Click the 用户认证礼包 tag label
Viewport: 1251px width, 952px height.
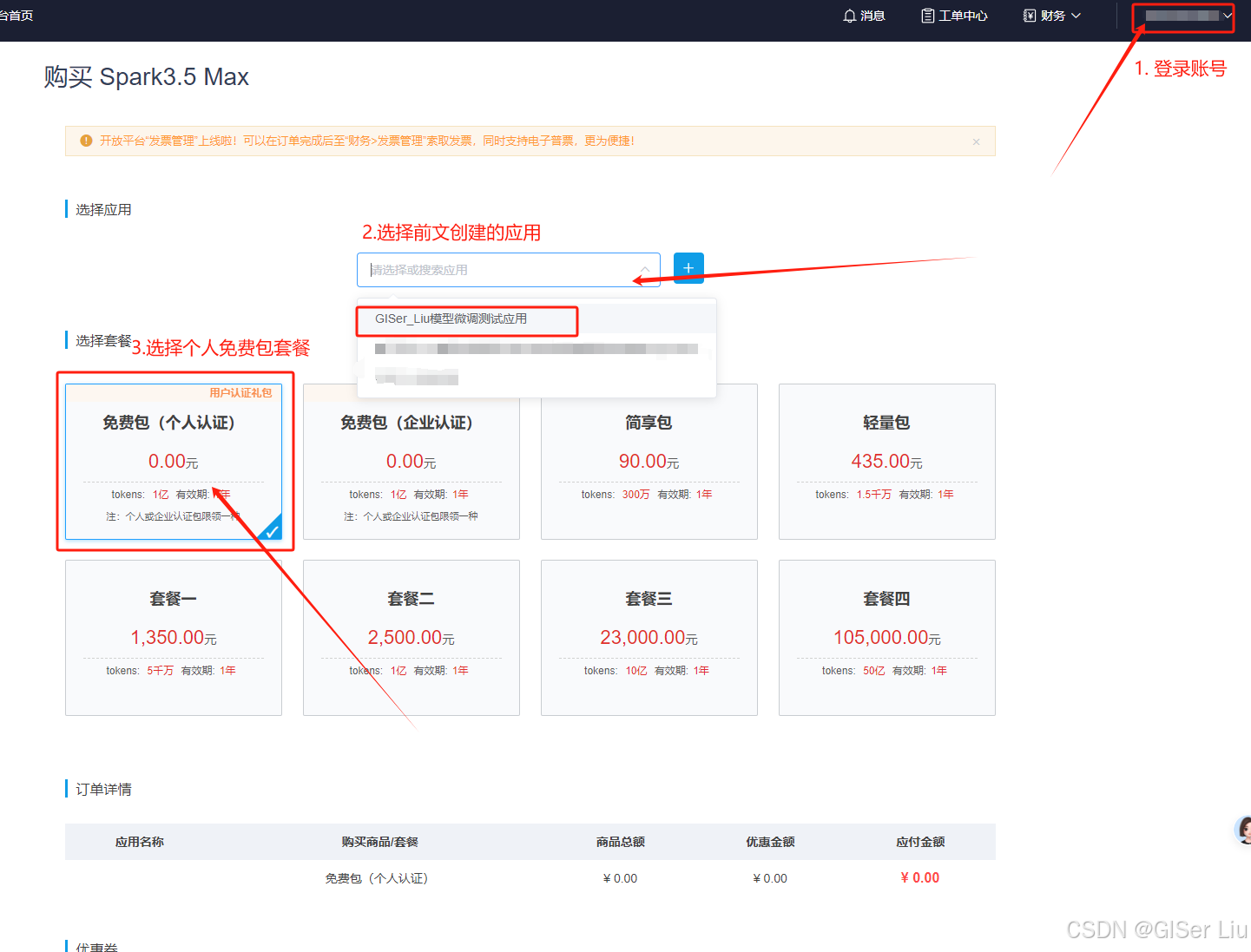pyautogui.click(x=240, y=393)
